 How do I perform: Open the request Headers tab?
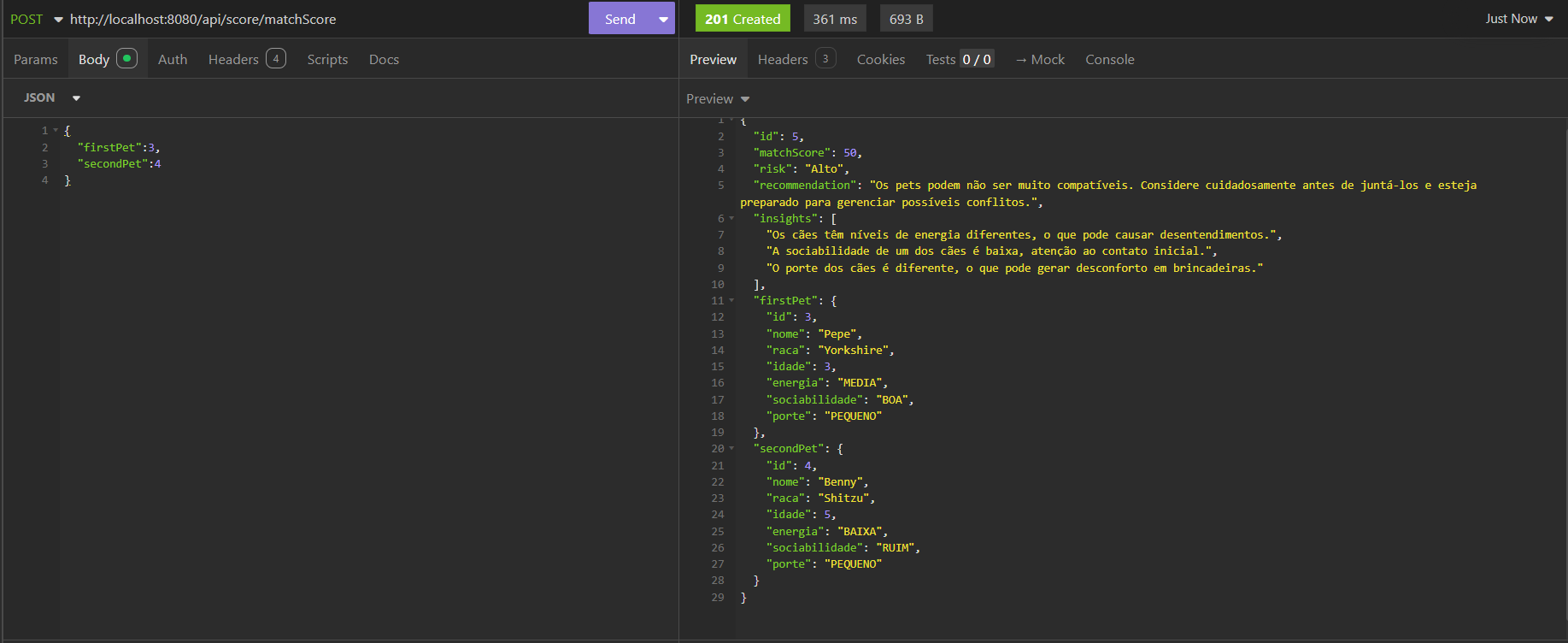pos(233,59)
